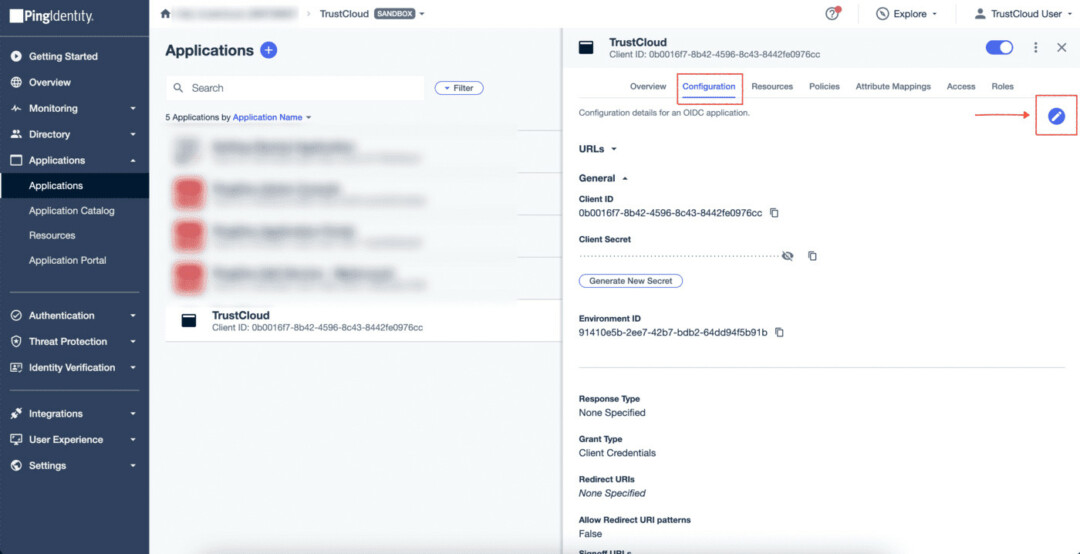Screen dimensions: 1080x554
Task: Click the TrustCloud User profile icon
Action: pos(979,14)
